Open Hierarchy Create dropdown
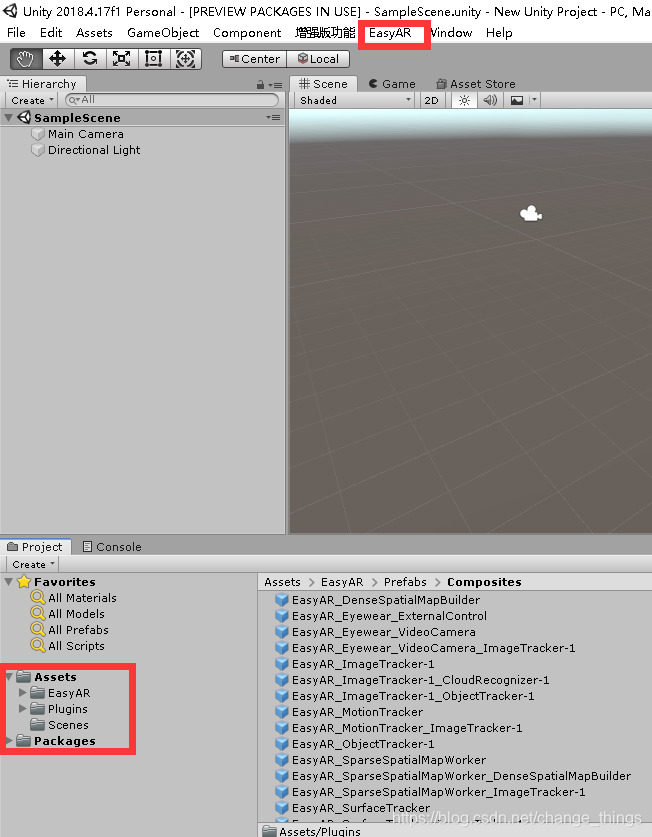The image size is (652, 837). [x=33, y=100]
